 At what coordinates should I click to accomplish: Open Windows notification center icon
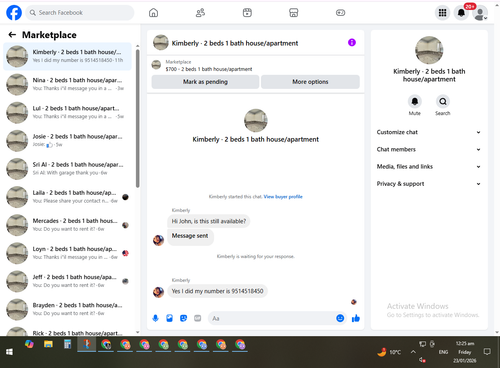[x=487, y=352]
